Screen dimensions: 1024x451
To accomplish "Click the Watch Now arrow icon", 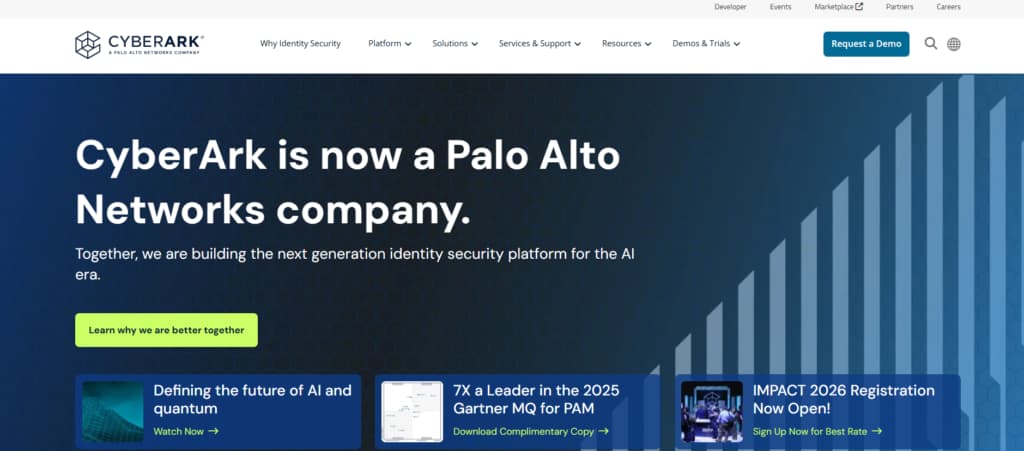I will pyautogui.click(x=214, y=431).
